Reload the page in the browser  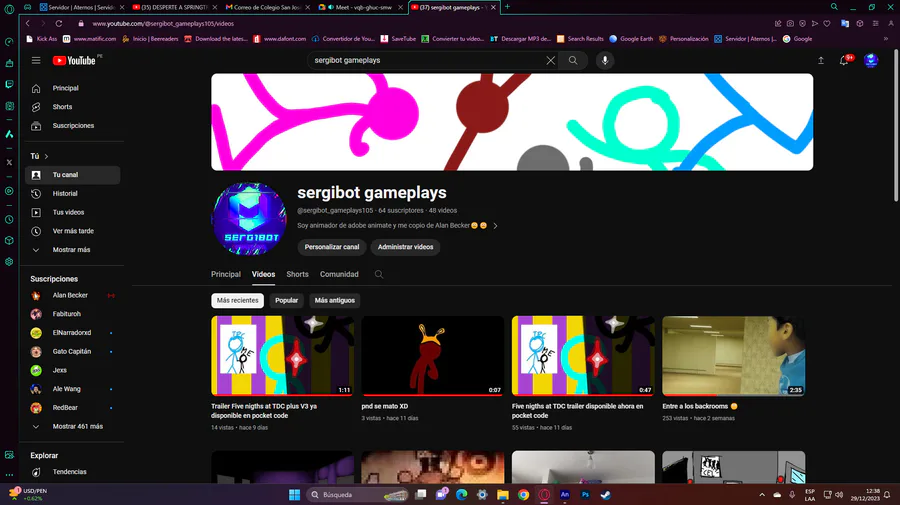[59, 24]
